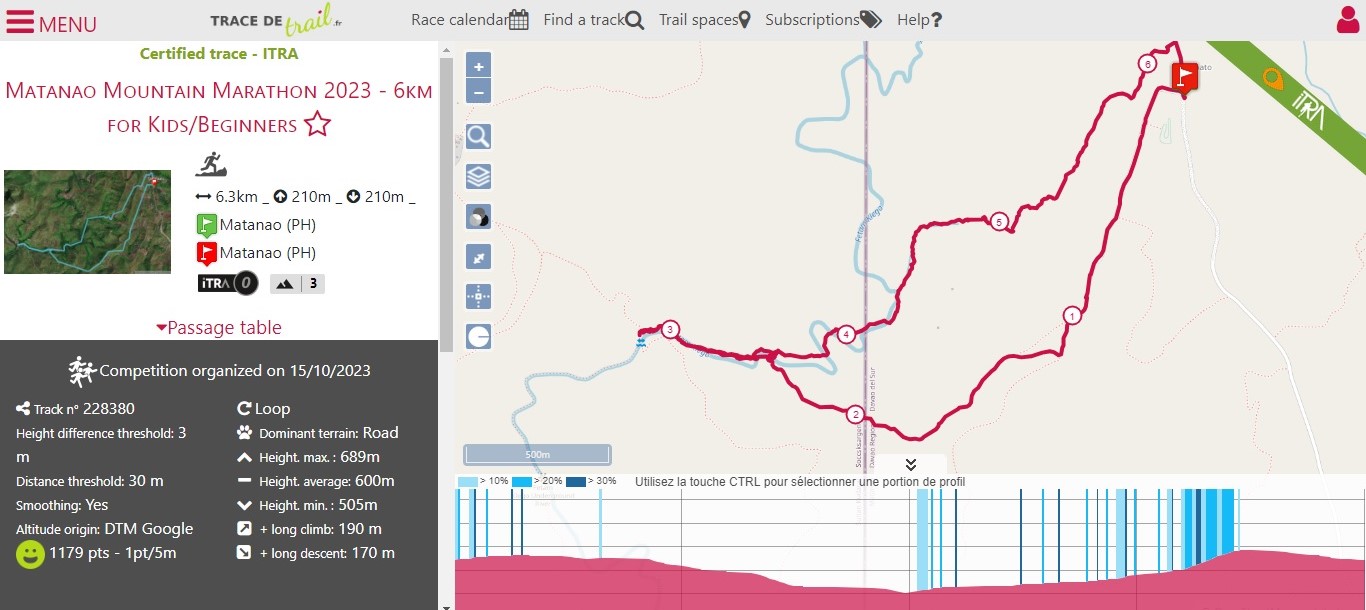Toggle fullscreen map with arrows button

479,257
